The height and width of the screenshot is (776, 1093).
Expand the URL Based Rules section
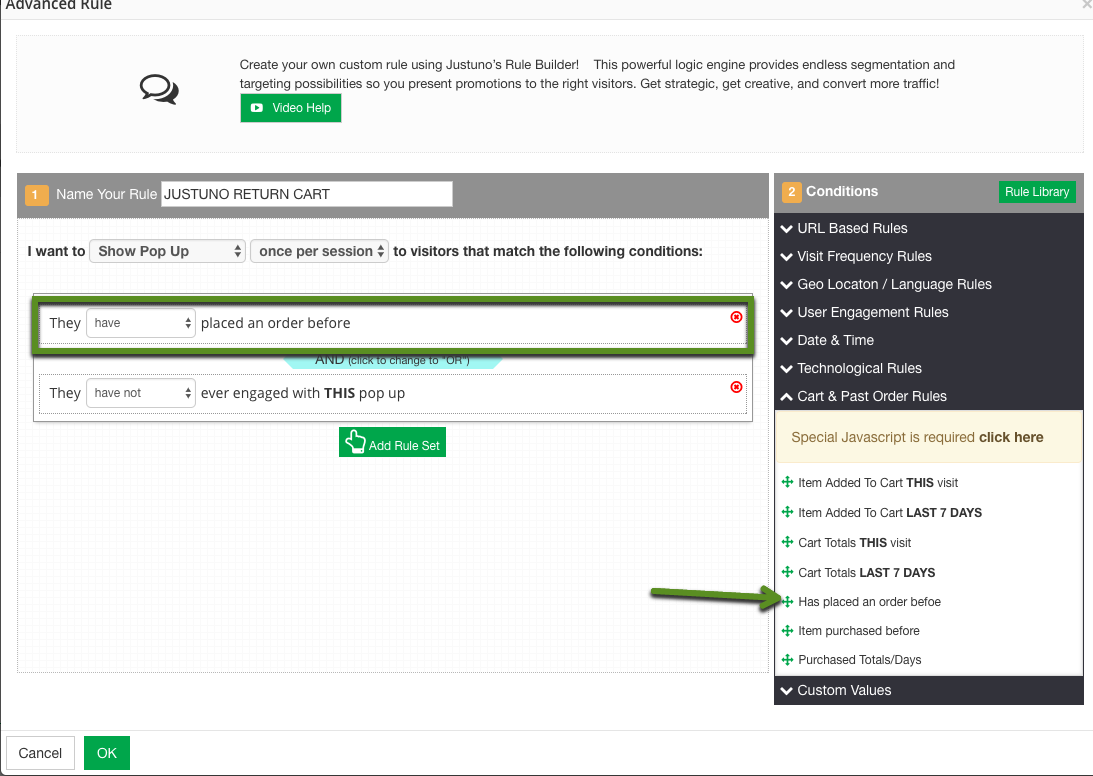click(x=852, y=228)
